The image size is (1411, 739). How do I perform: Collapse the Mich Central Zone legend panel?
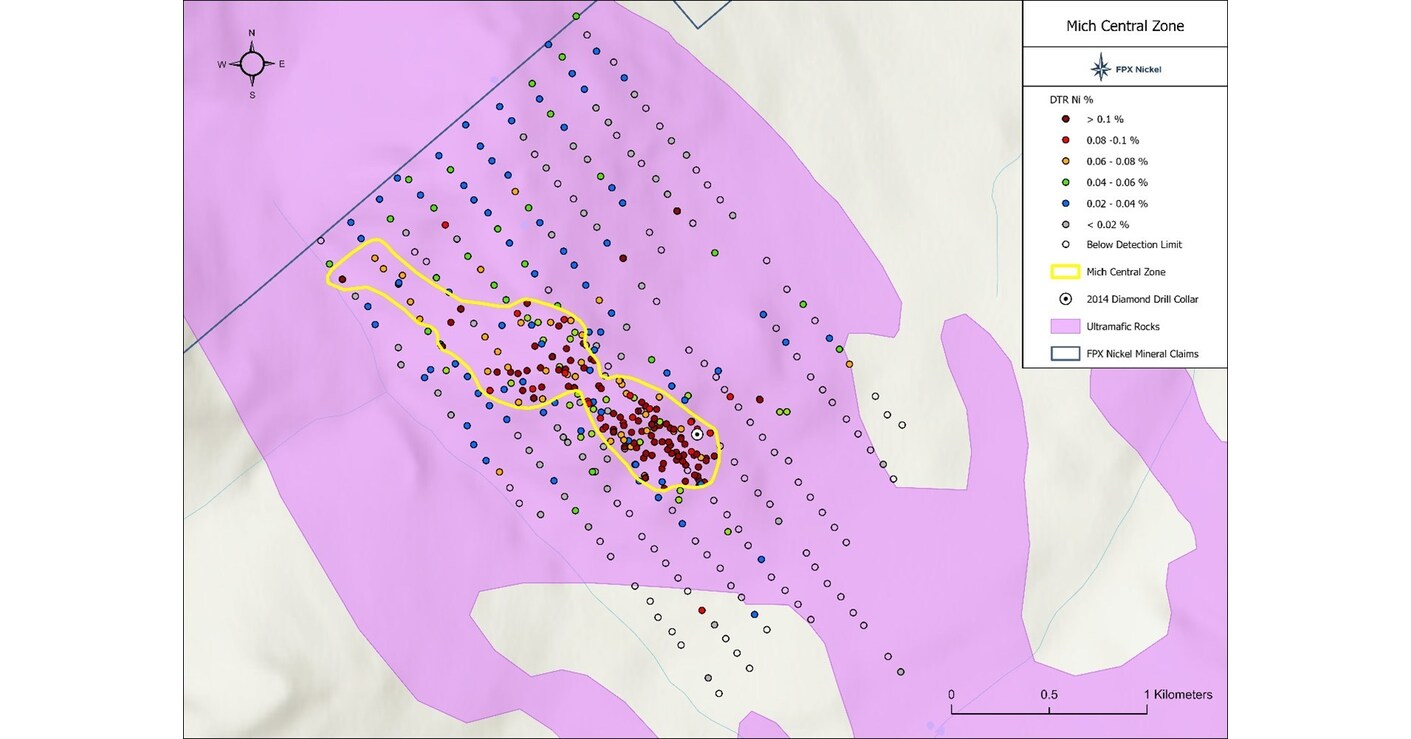(x=1124, y=24)
